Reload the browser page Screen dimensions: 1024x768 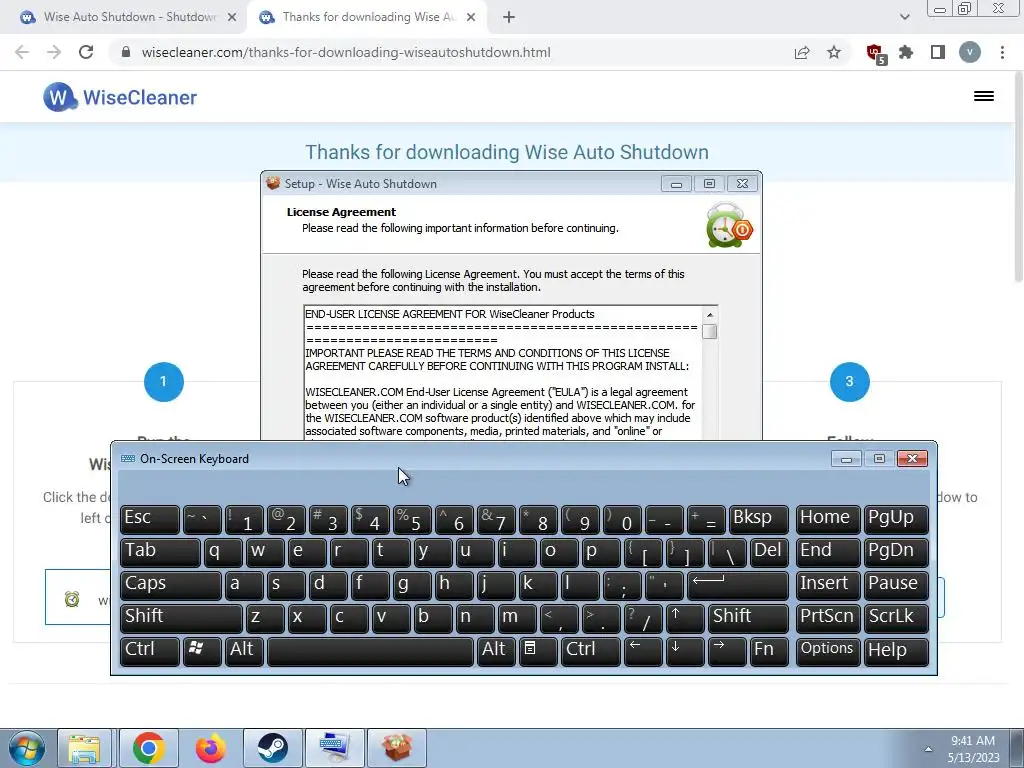click(86, 52)
